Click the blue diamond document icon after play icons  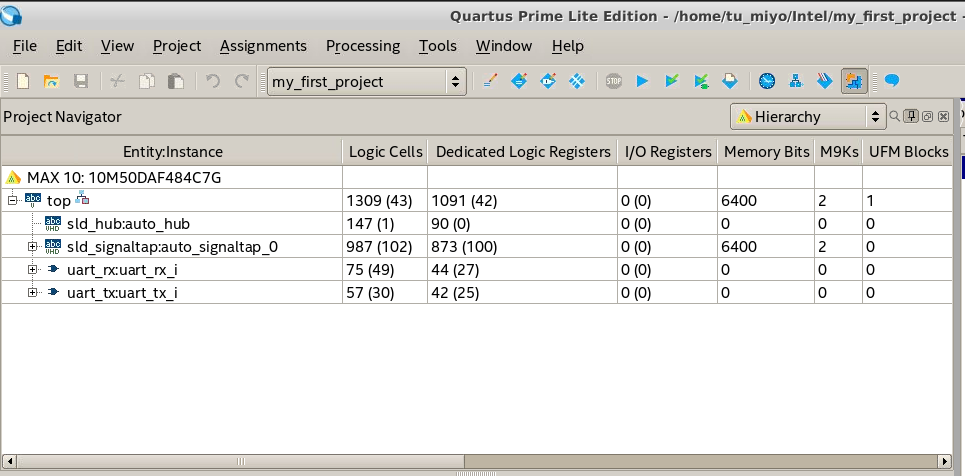click(x=729, y=81)
